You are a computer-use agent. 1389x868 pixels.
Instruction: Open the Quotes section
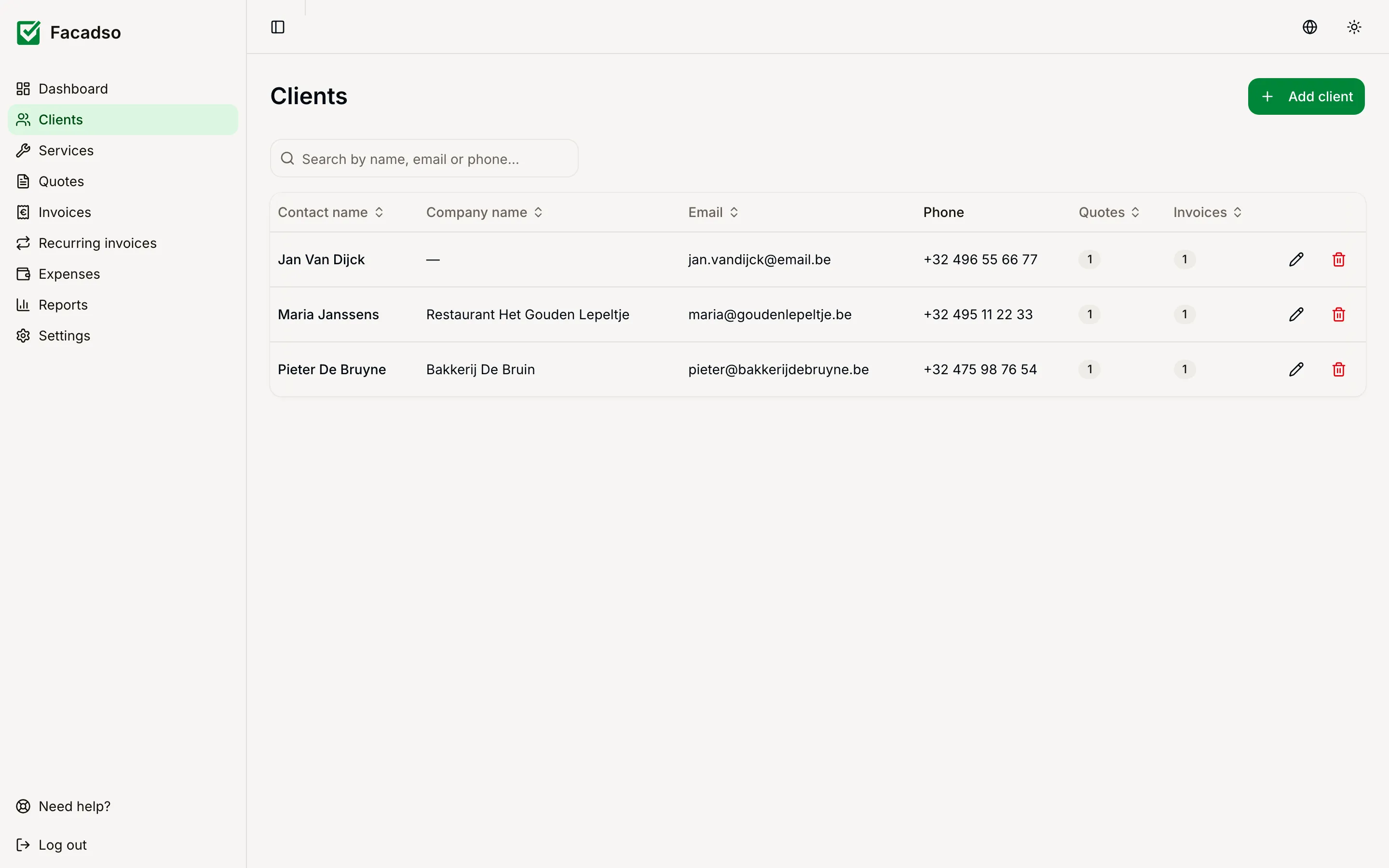tap(123, 181)
